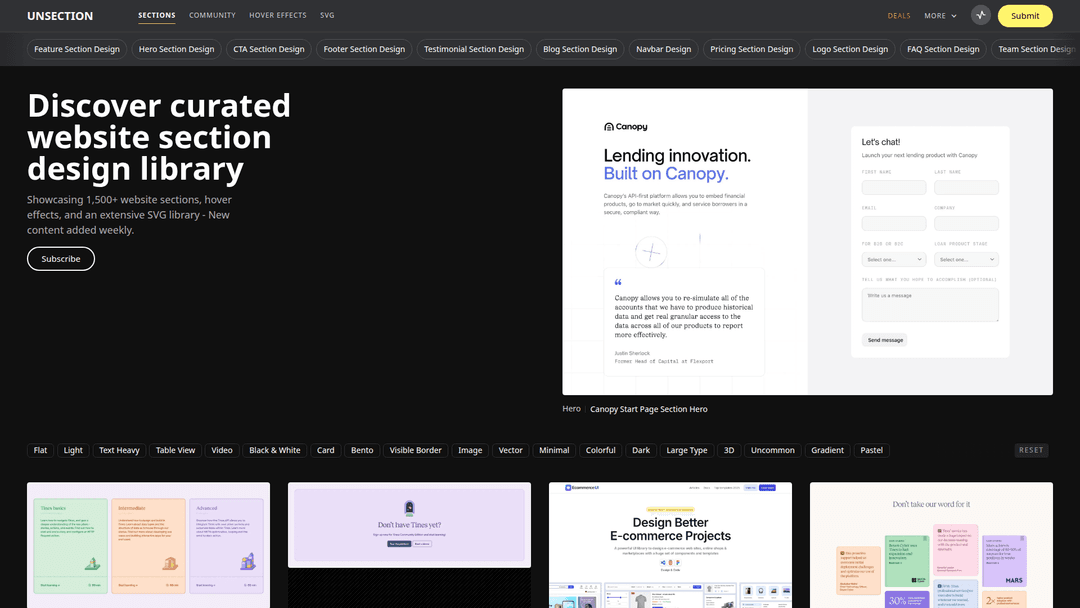Screen dimensions: 1080x608
Task: Select the Hero Section Design chip
Action: click(176, 49)
